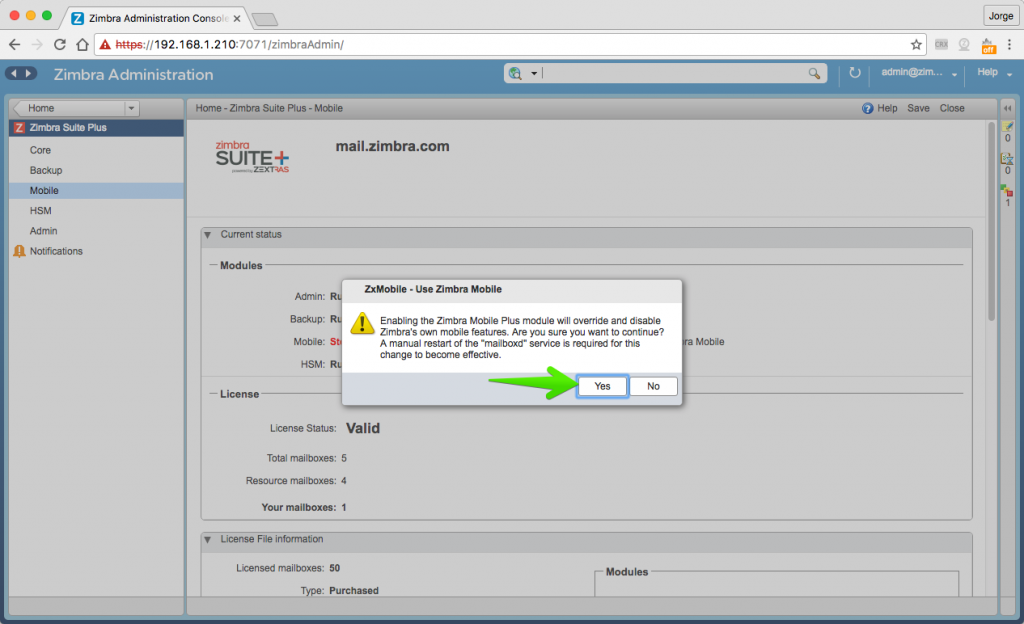
Task: Click the insecure connection warning icon
Action: [105, 44]
